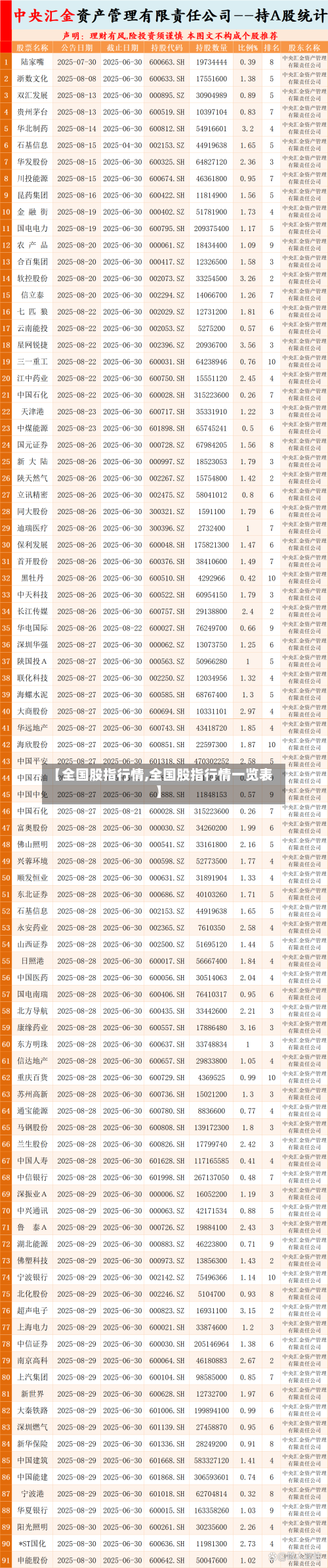The width and height of the screenshot is (328, 1568).
Task: Click share count 5275200
Action: (x=211, y=329)
